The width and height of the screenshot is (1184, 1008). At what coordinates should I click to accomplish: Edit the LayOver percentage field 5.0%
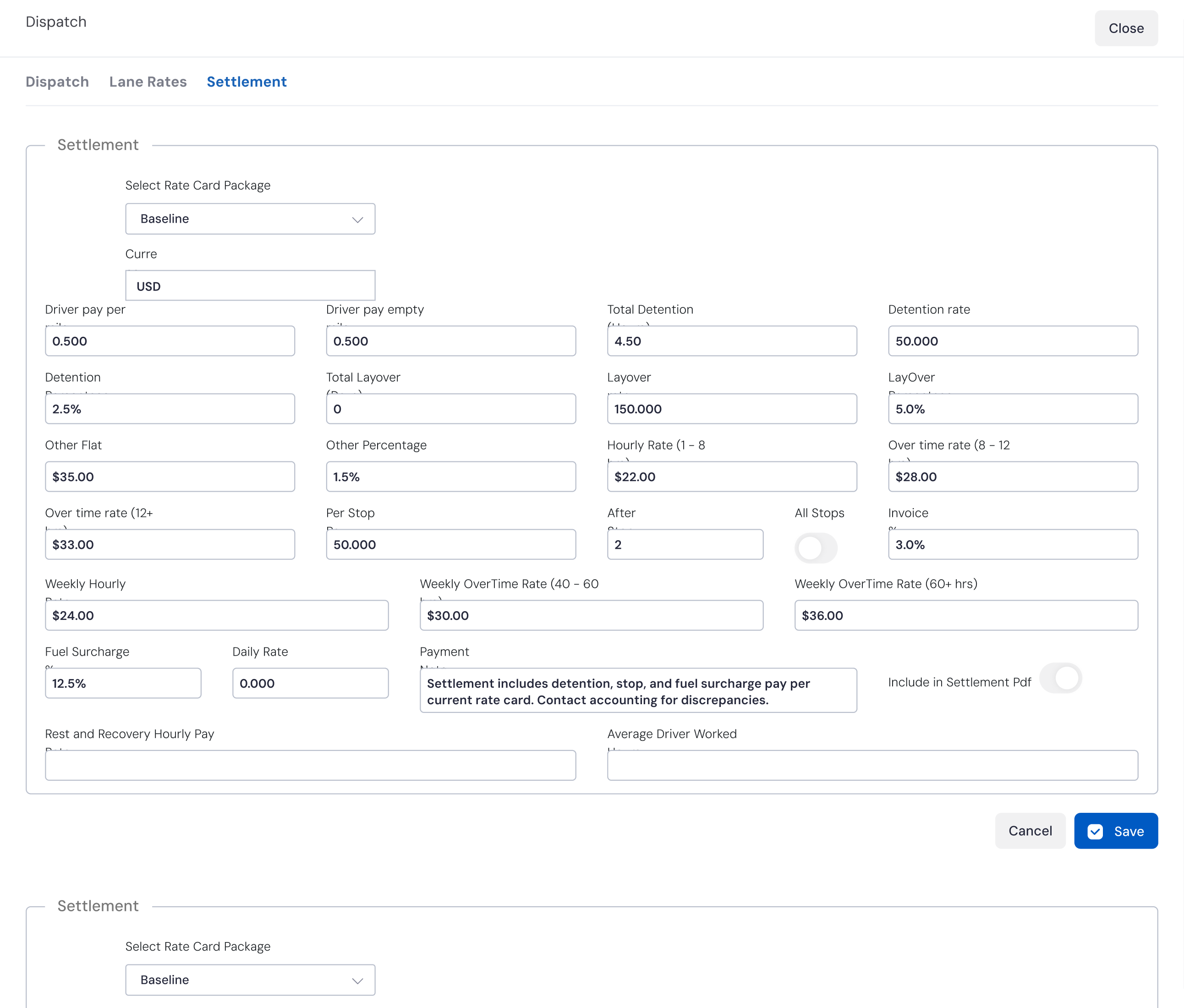(1013, 409)
